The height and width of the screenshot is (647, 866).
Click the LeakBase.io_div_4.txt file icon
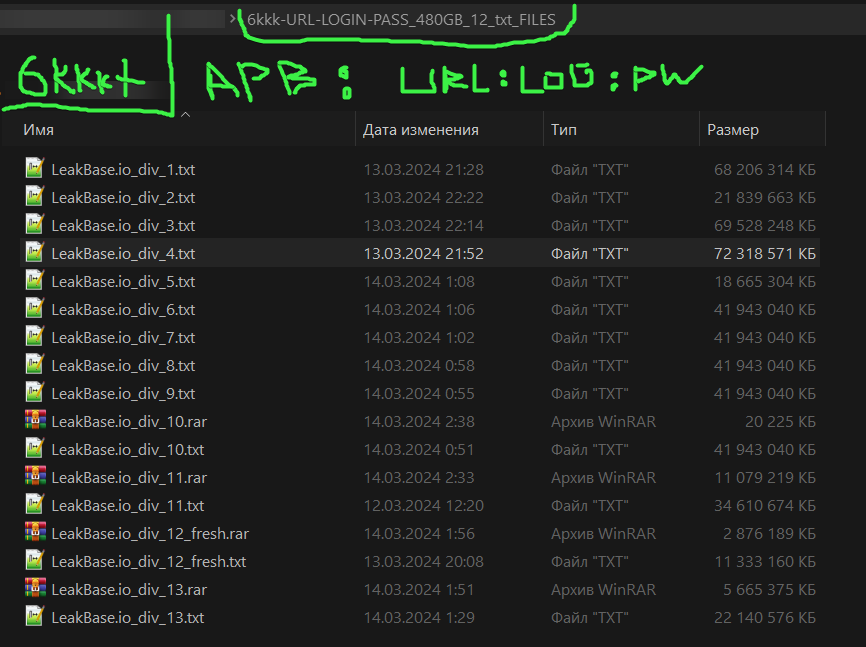coord(34,252)
